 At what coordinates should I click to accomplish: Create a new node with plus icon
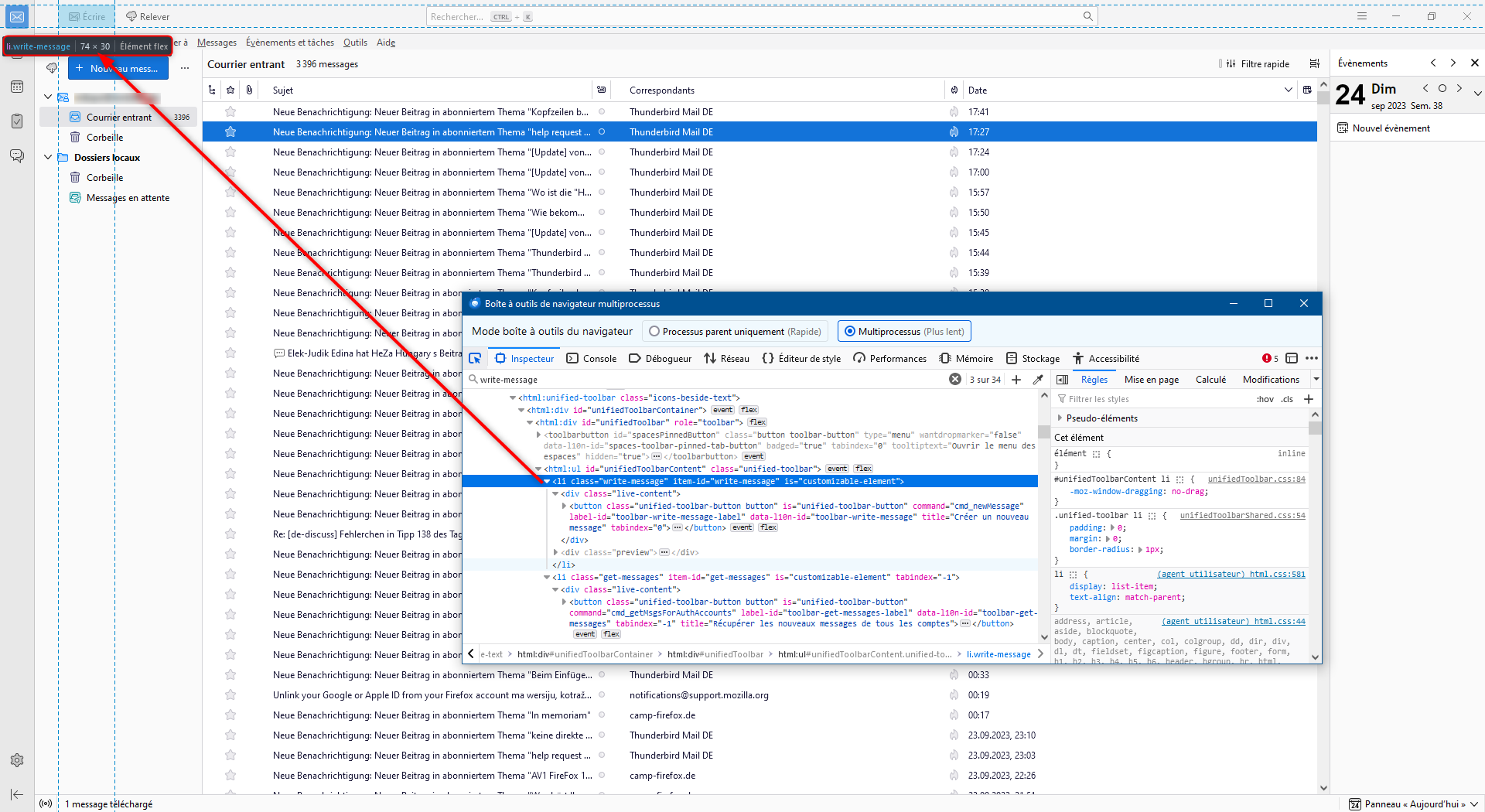pyautogui.click(x=1016, y=379)
